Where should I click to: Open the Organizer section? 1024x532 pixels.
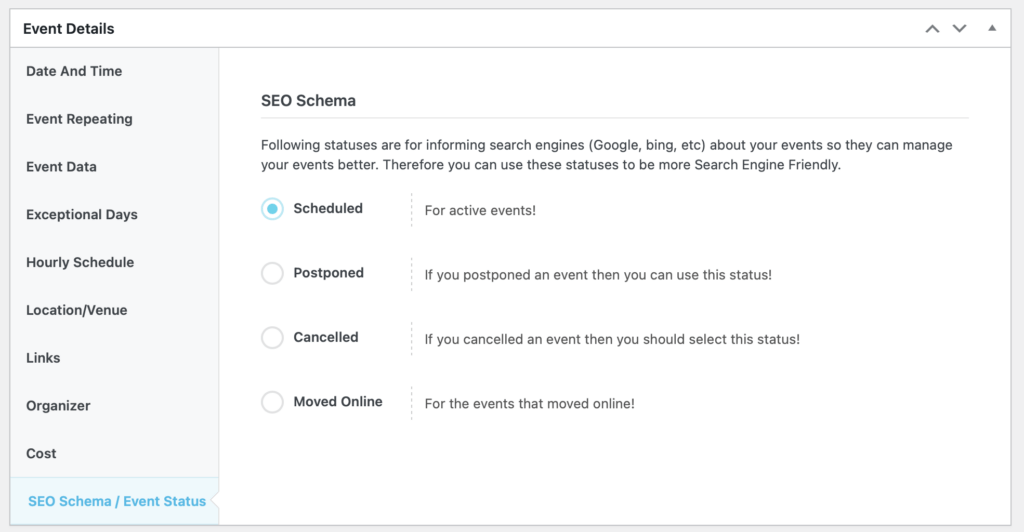(x=58, y=406)
